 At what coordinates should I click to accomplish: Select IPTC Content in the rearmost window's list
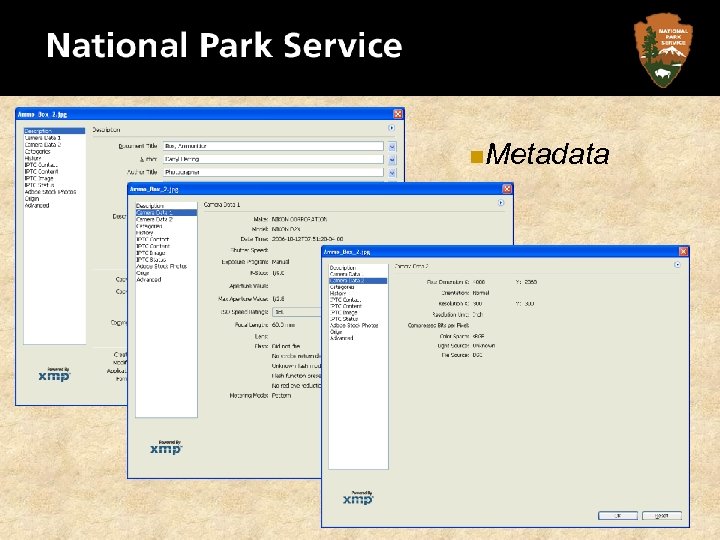[x=41, y=171]
